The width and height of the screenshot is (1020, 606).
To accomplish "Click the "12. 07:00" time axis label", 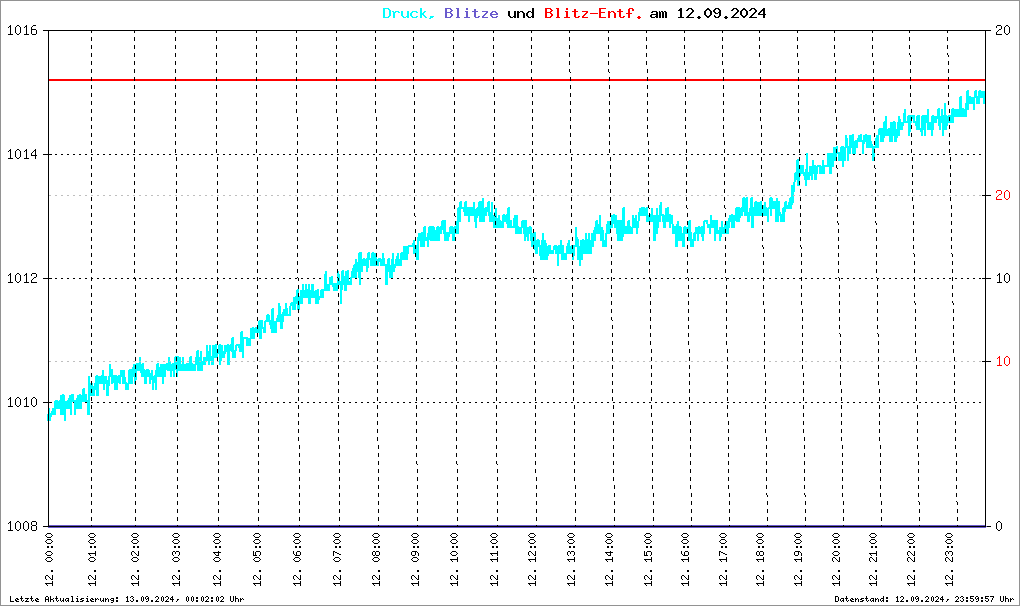I will [x=337, y=559].
